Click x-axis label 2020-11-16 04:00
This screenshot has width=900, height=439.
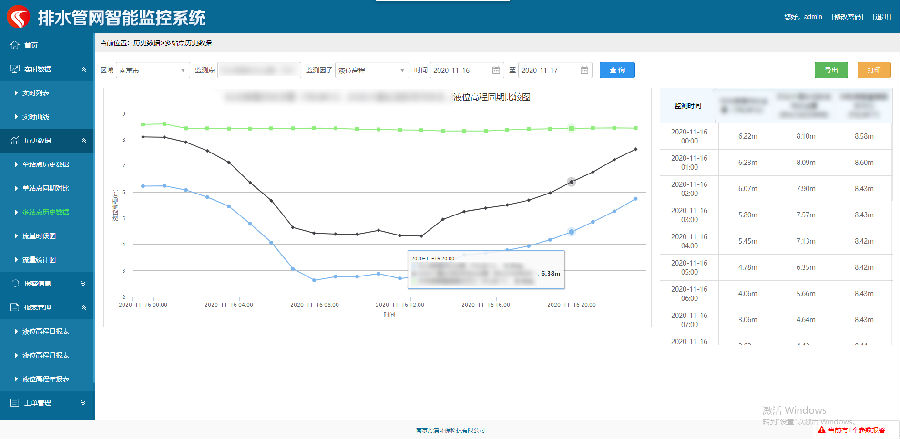click(229, 305)
